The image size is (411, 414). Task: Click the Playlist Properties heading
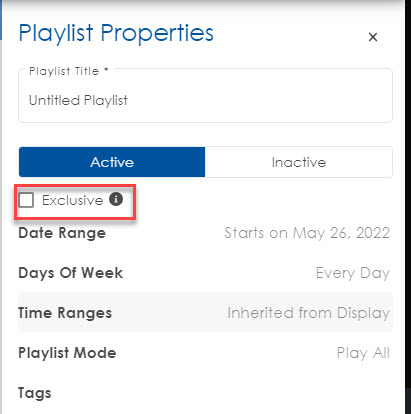pyautogui.click(x=116, y=34)
